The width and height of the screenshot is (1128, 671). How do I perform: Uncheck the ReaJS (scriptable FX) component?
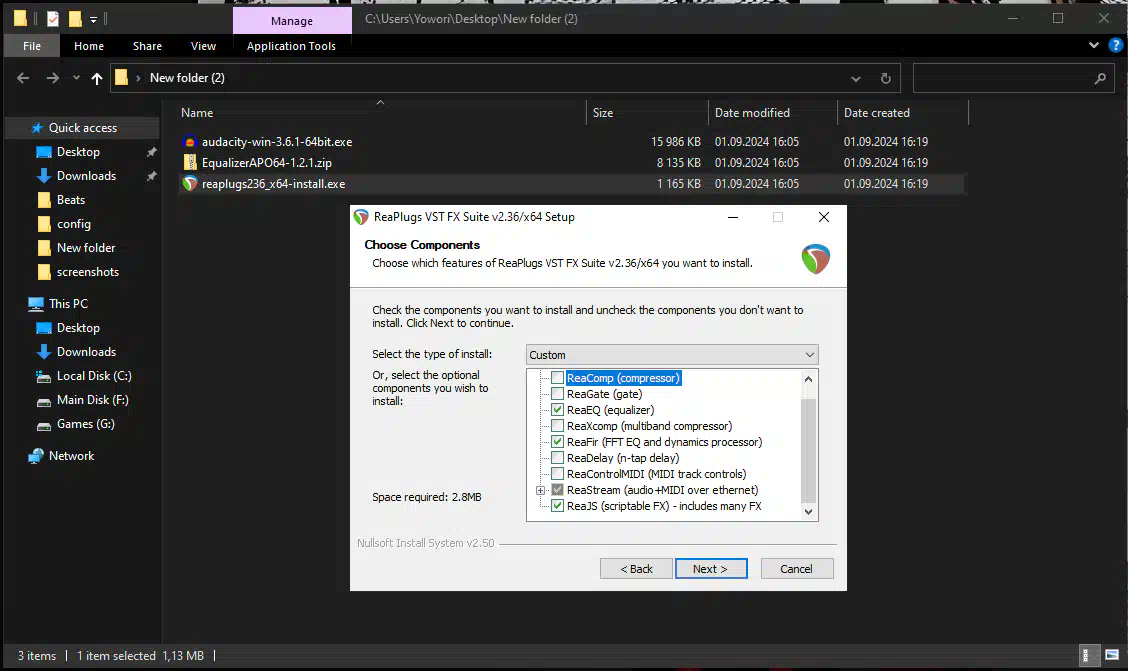(558, 506)
